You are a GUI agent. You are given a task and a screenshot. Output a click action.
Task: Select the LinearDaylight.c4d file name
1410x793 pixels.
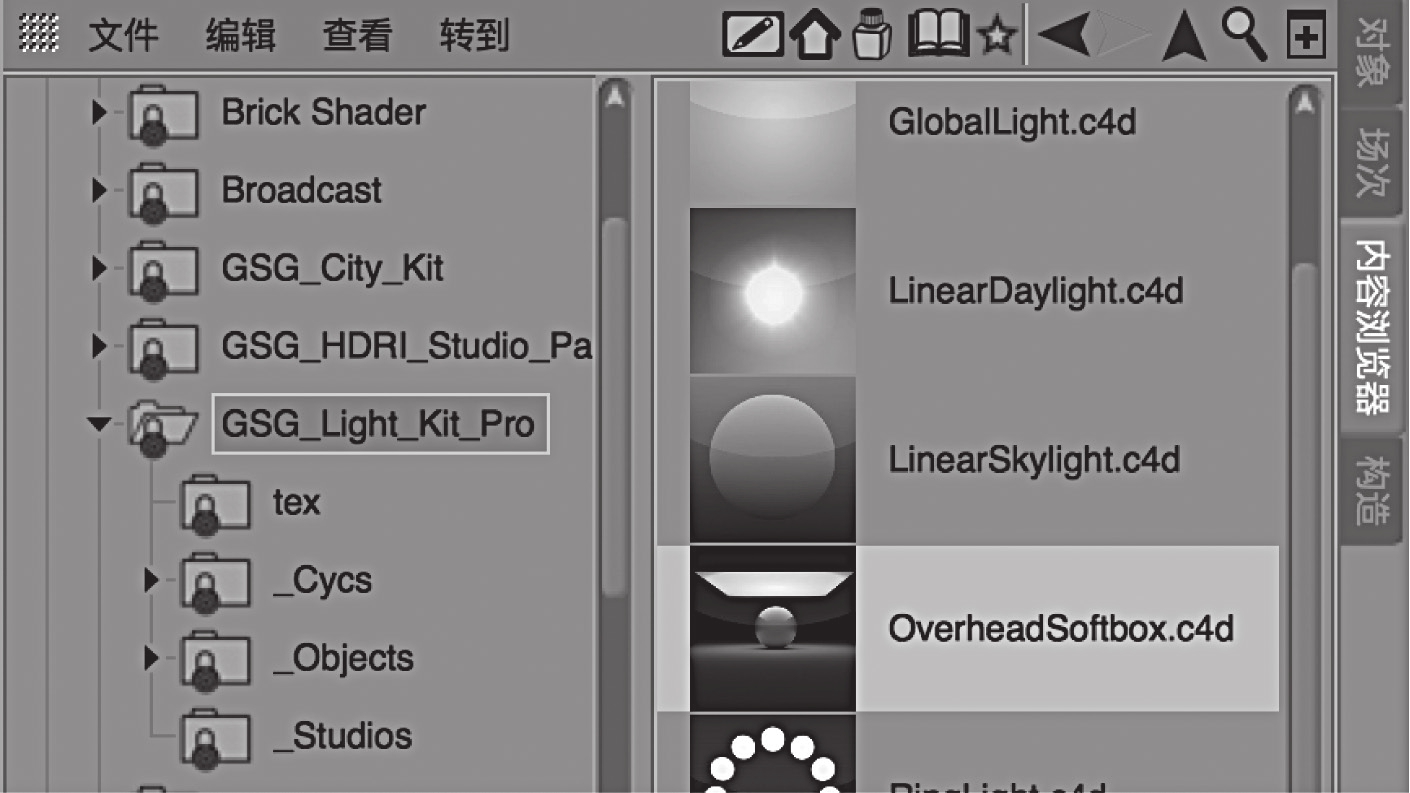[1036, 291]
